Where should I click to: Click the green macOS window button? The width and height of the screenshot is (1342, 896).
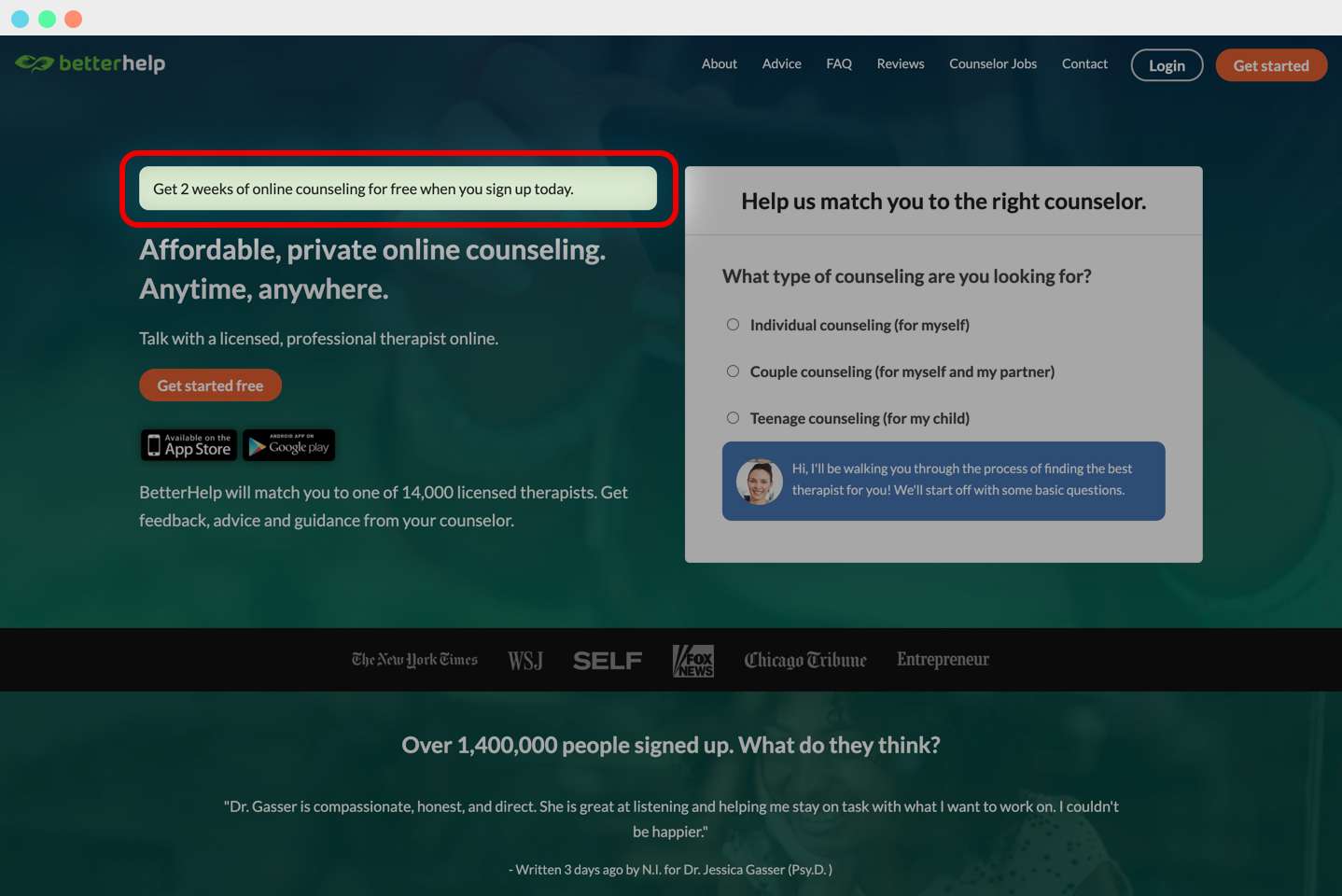47,19
